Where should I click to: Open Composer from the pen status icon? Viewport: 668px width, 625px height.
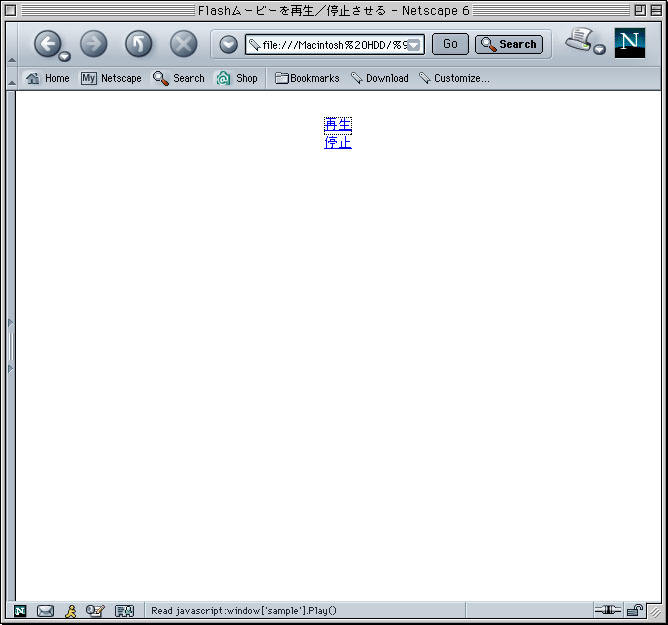click(95, 611)
